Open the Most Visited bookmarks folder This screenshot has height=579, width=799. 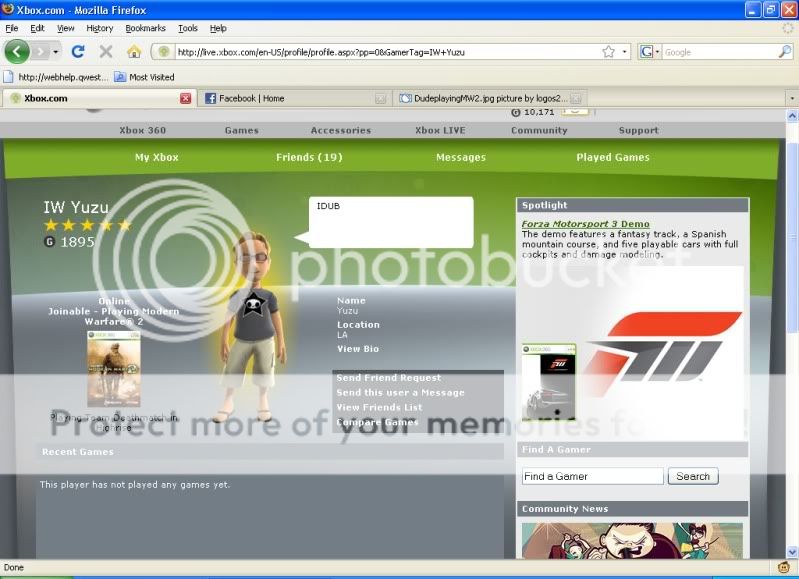click(x=144, y=77)
